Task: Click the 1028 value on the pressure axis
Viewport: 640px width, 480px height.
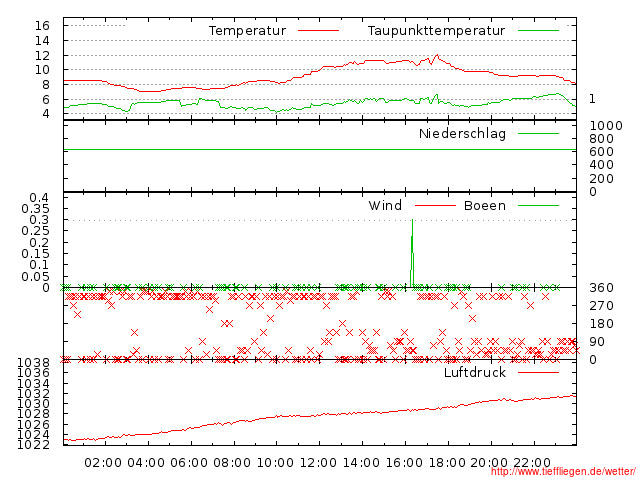Action: (x=33, y=414)
